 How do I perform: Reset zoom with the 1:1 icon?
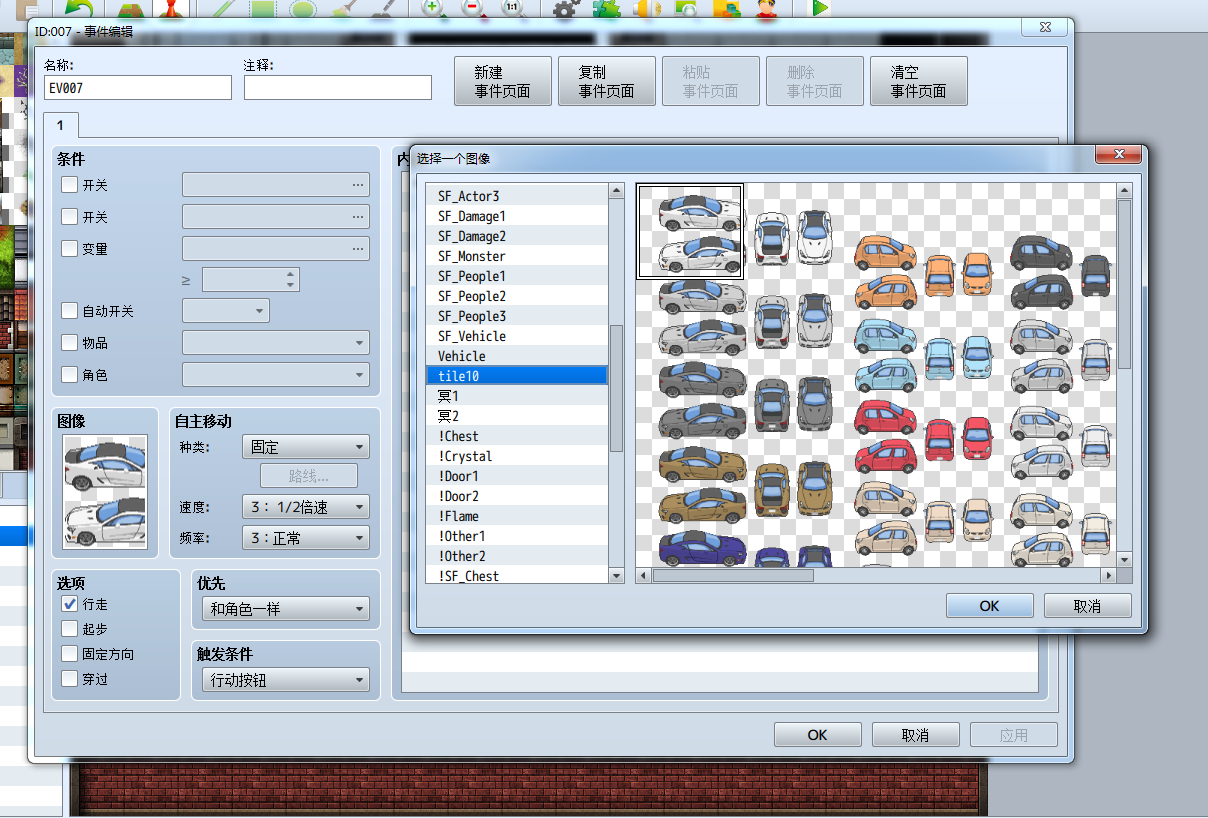click(513, 8)
